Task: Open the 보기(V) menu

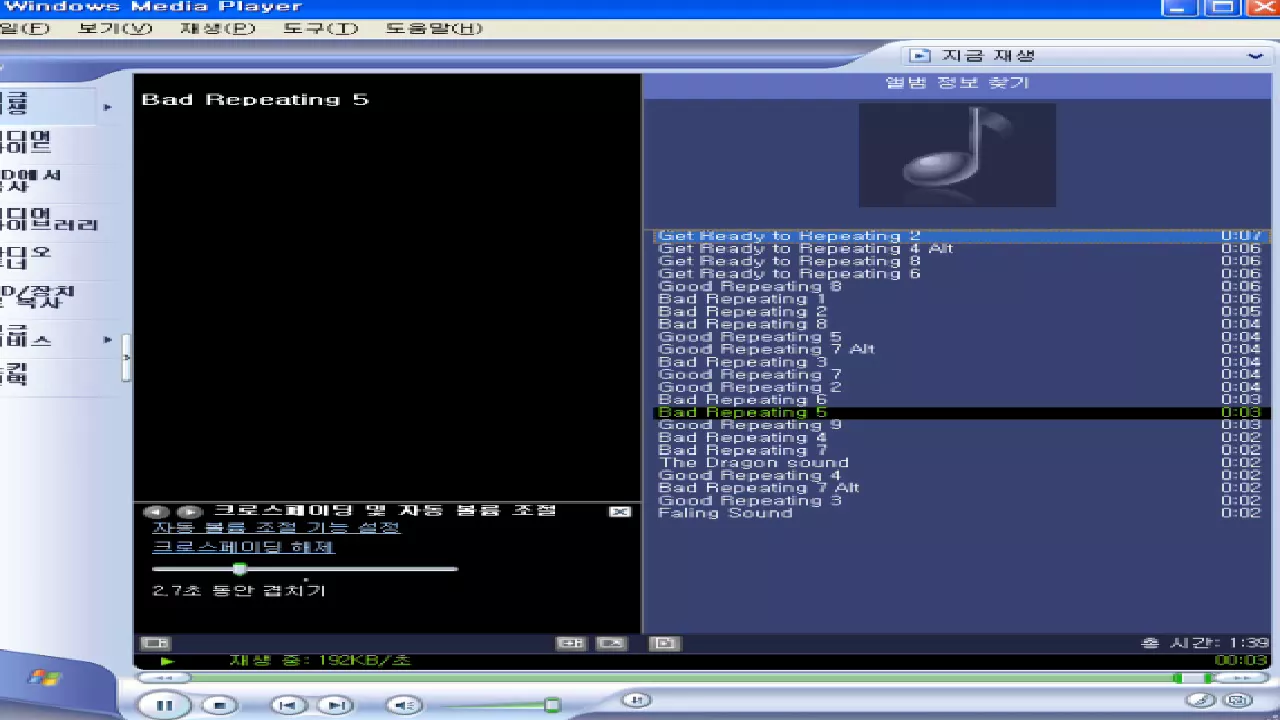Action: [115, 28]
